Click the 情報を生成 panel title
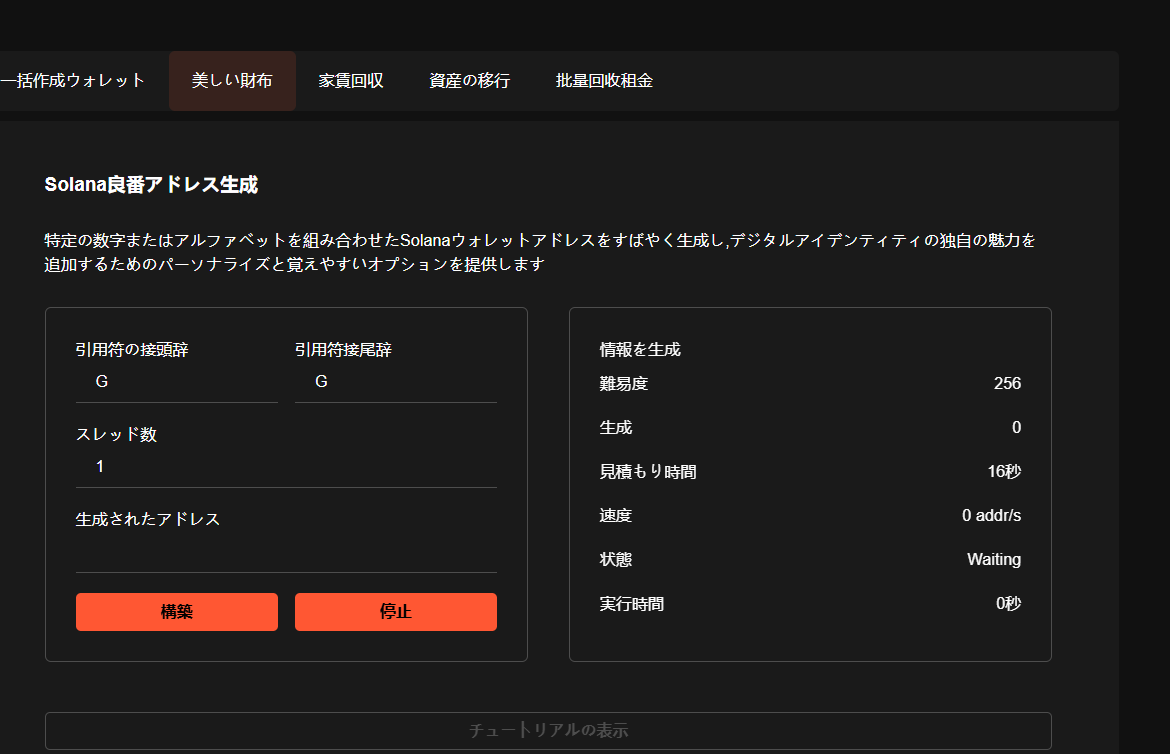 pyautogui.click(x=639, y=350)
